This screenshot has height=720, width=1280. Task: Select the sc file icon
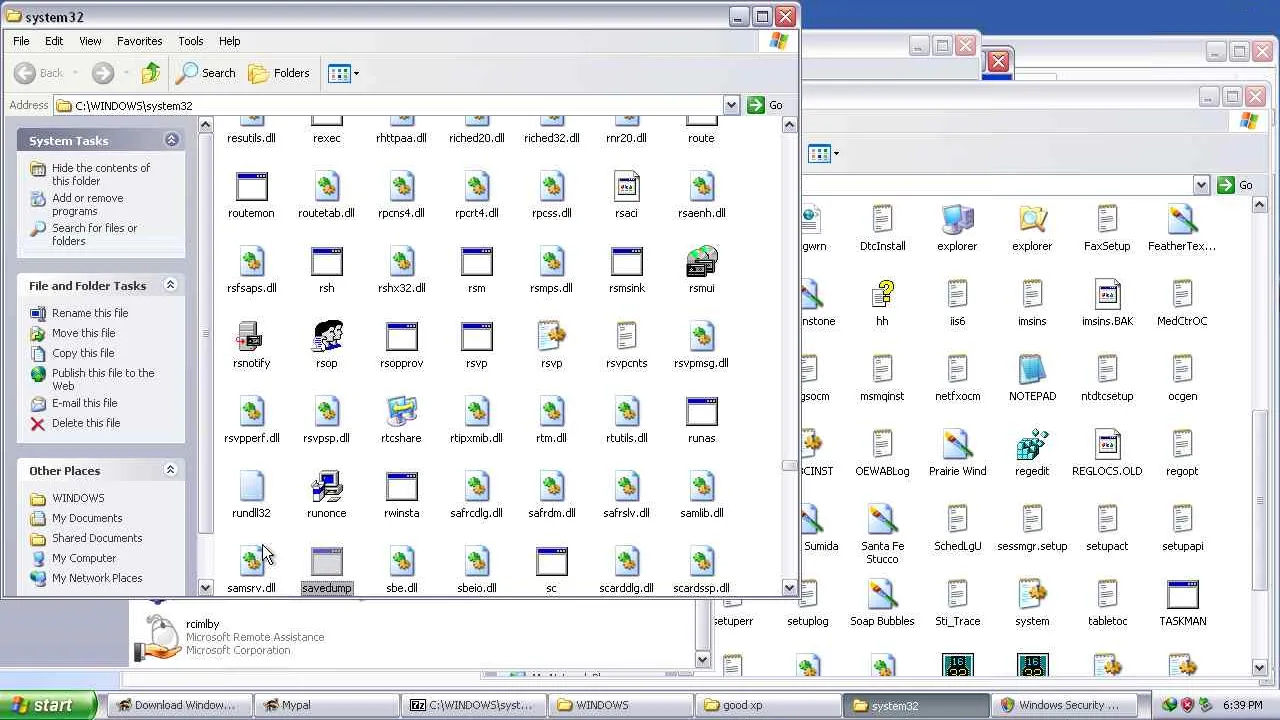point(552,562)
